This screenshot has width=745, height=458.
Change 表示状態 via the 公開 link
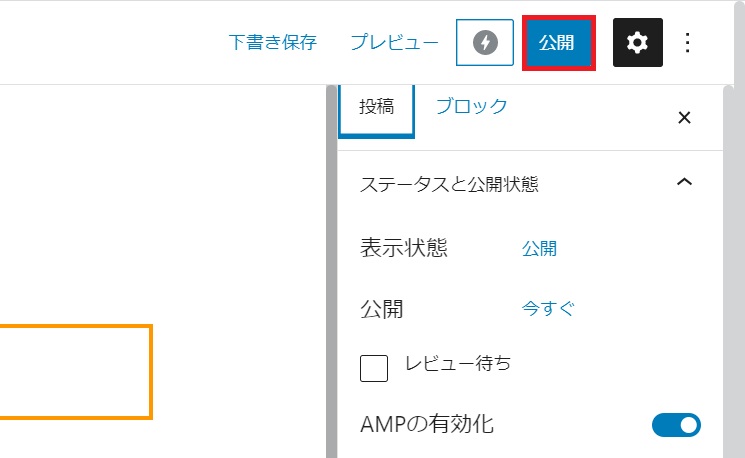tap(539, 249)
